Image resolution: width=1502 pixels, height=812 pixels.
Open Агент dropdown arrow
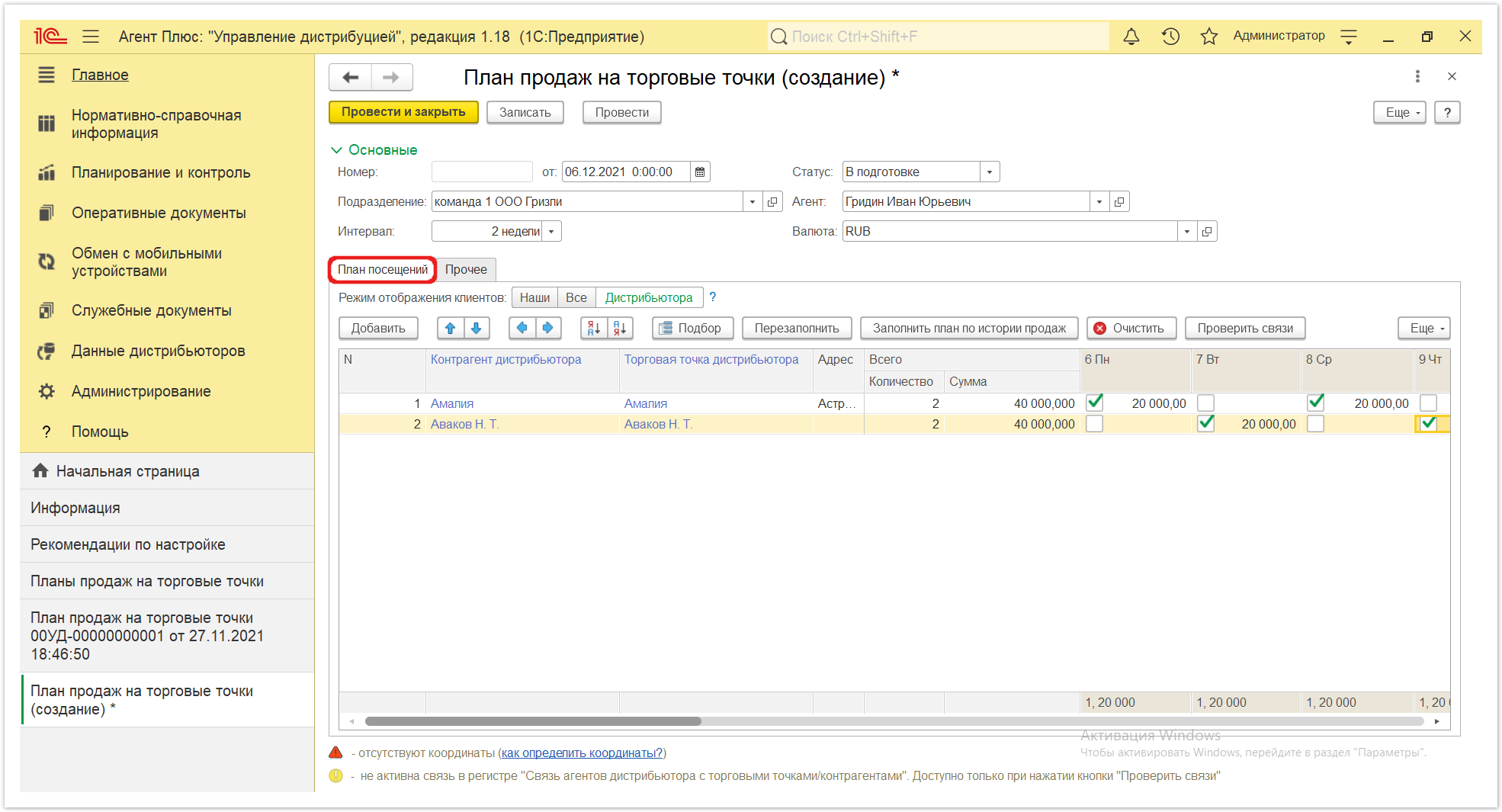[x=1099, y=201]
